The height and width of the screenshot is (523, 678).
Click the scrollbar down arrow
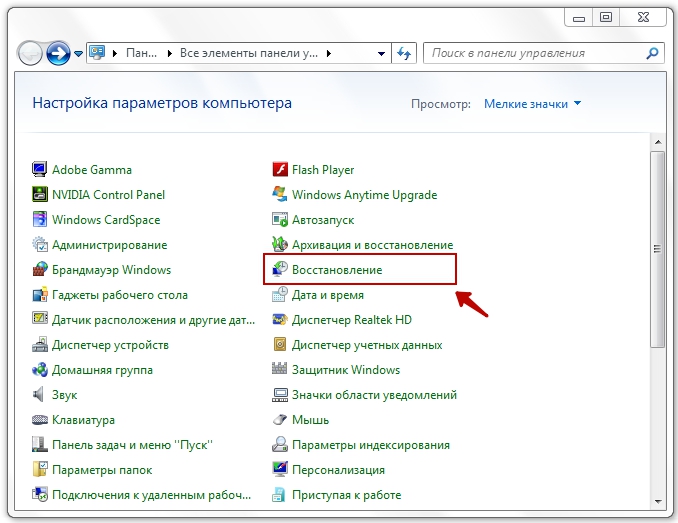coord(658,501)
